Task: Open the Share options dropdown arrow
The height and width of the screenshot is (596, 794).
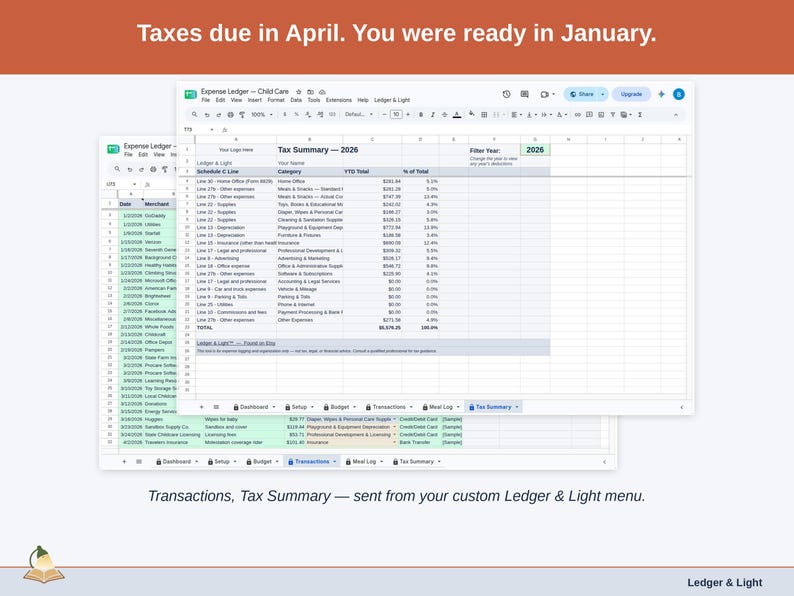Action: pyautogui.click(x=603, y=94)
